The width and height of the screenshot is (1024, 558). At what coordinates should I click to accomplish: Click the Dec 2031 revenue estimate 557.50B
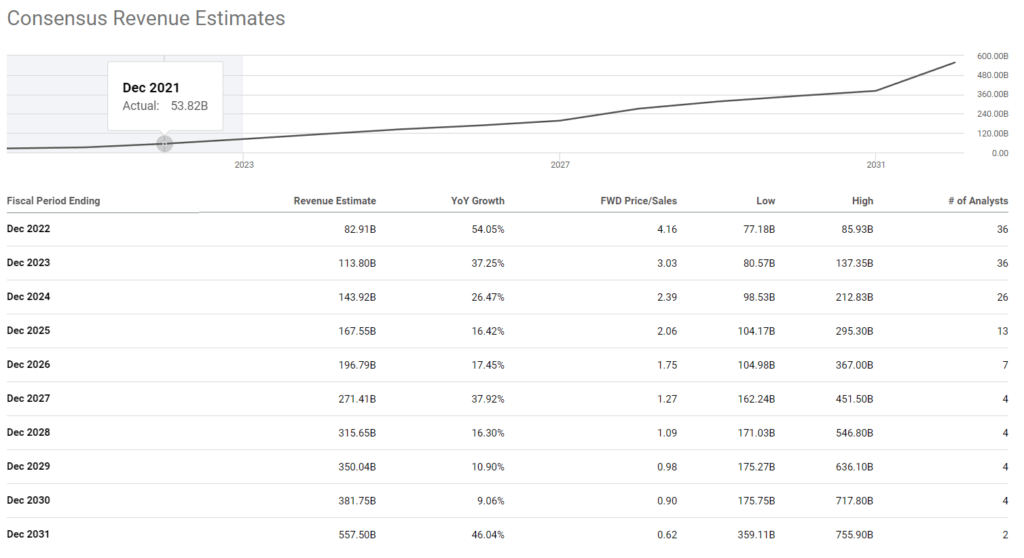[357, 534]
